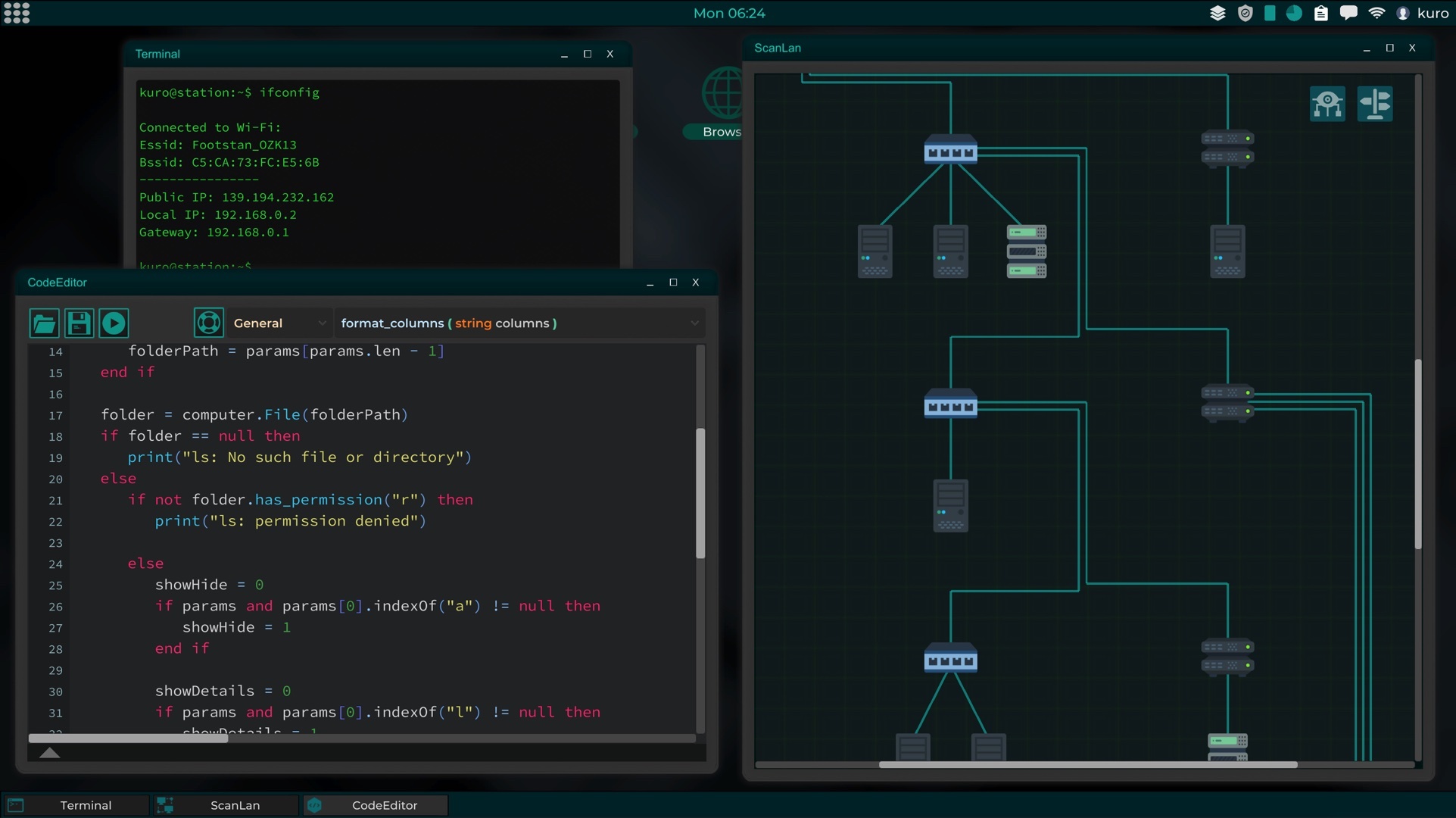This screenshot has width=1456, height=818.
Task: Click the help lifebuoy icon in CodeEditor
Action: (x=208, y=323)
